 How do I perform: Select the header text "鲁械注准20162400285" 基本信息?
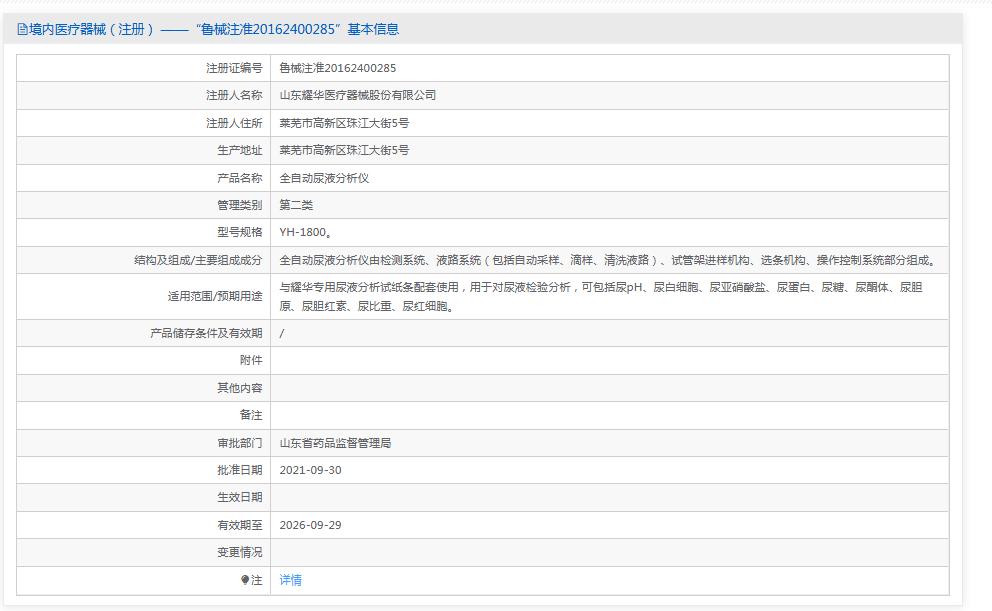click(297, 29)
